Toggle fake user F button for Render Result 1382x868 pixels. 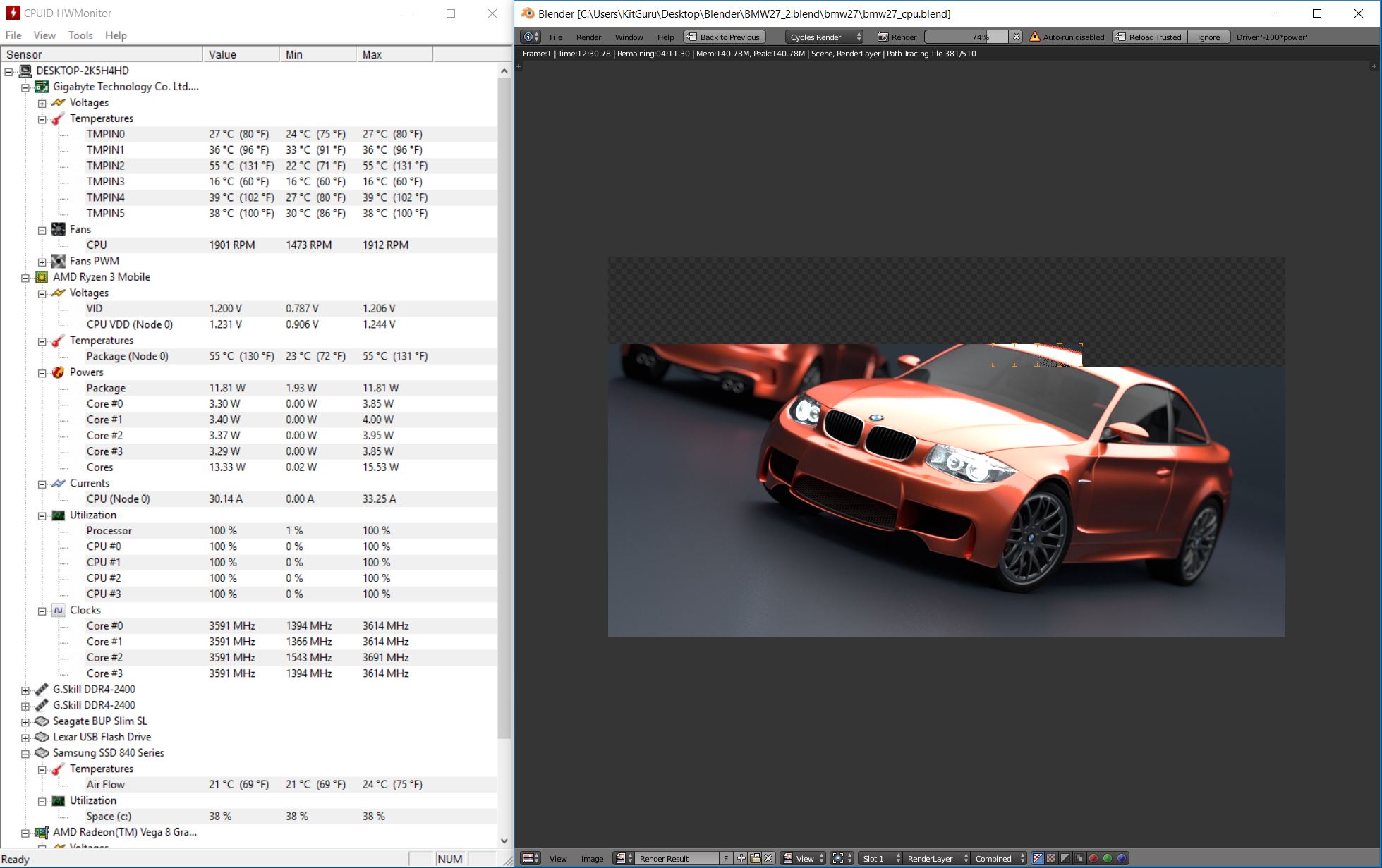point(726,858)
